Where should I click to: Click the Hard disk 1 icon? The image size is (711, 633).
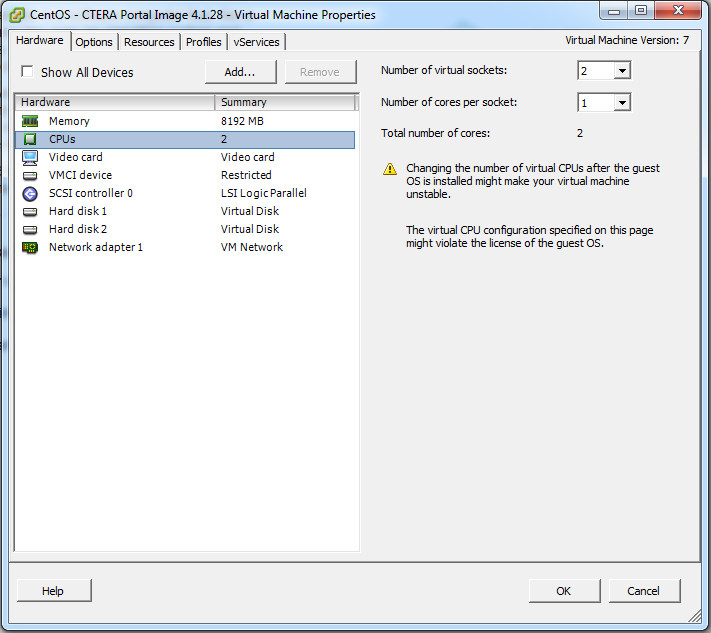[30, 211]
